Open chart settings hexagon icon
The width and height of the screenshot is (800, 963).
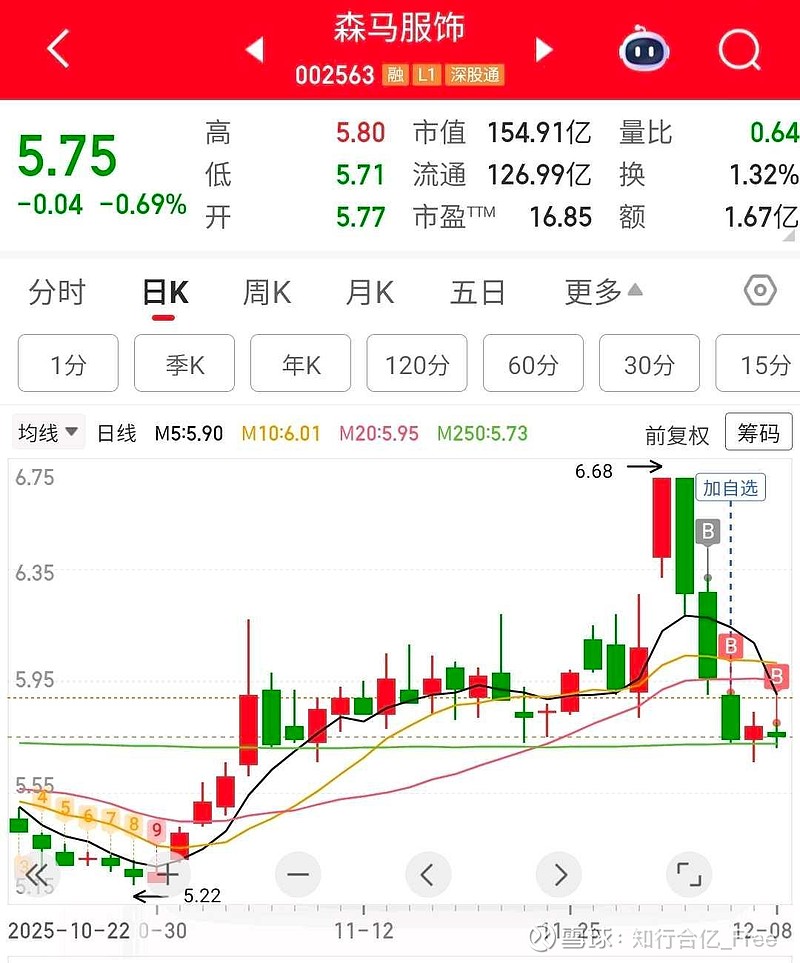click(760, 290)
